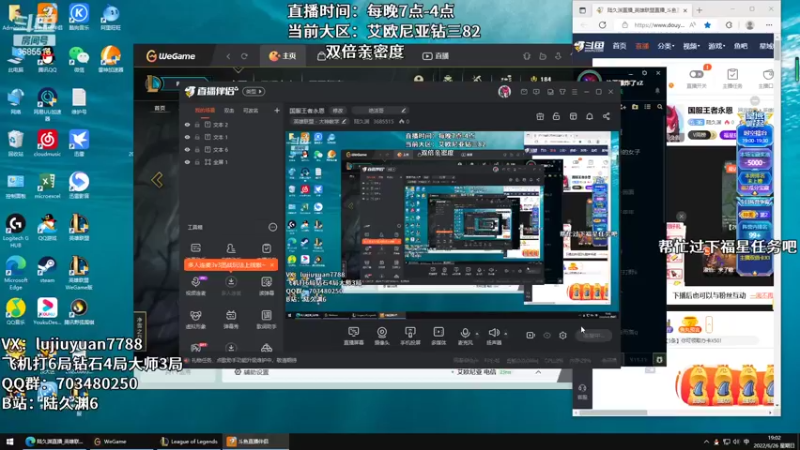This screenshot has width=800, height=450.
Task: Click the recording camera icon beside preview eye
Action: click(x=530, y=335)
